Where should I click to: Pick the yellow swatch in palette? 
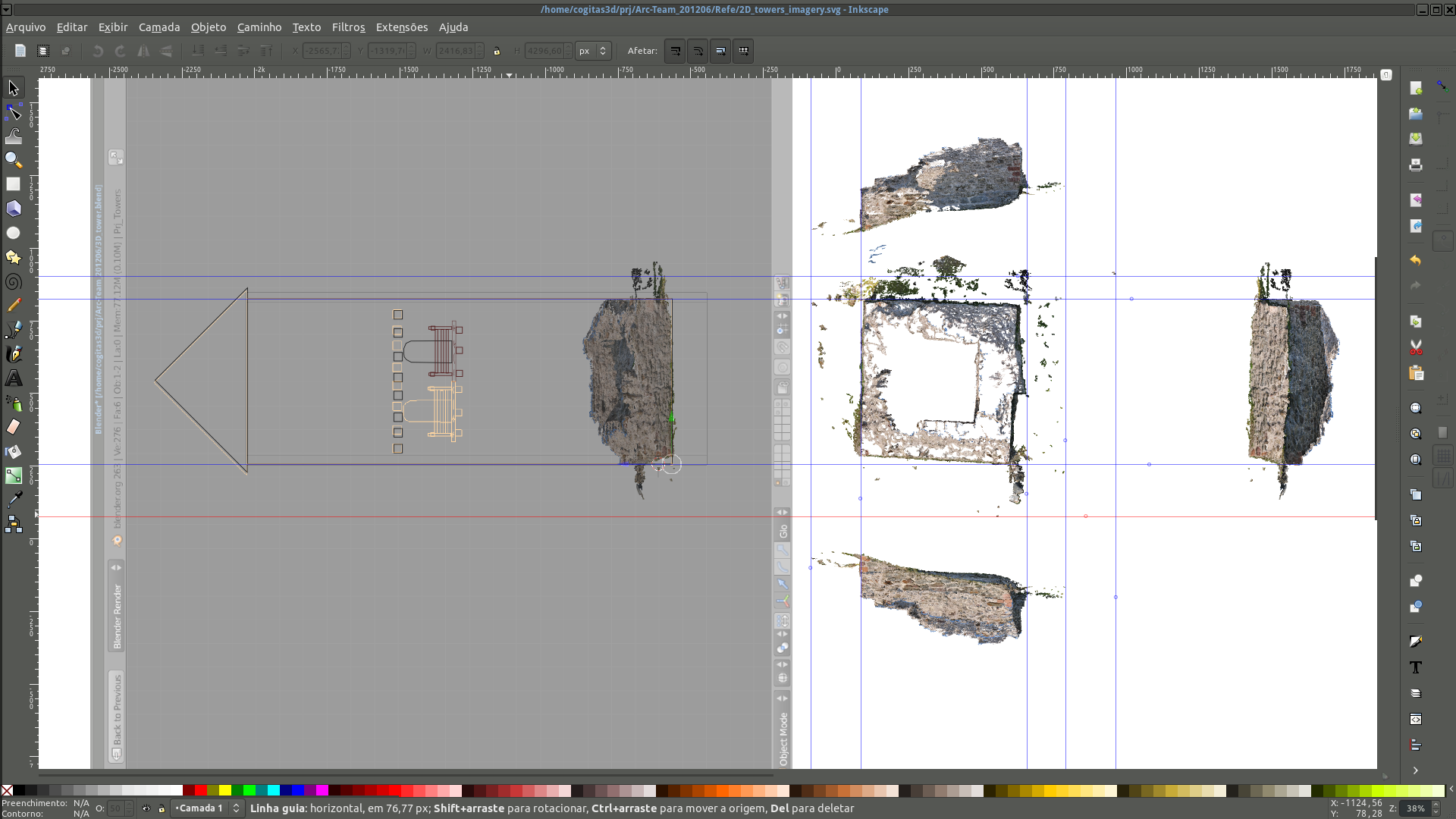pos(225,790)
